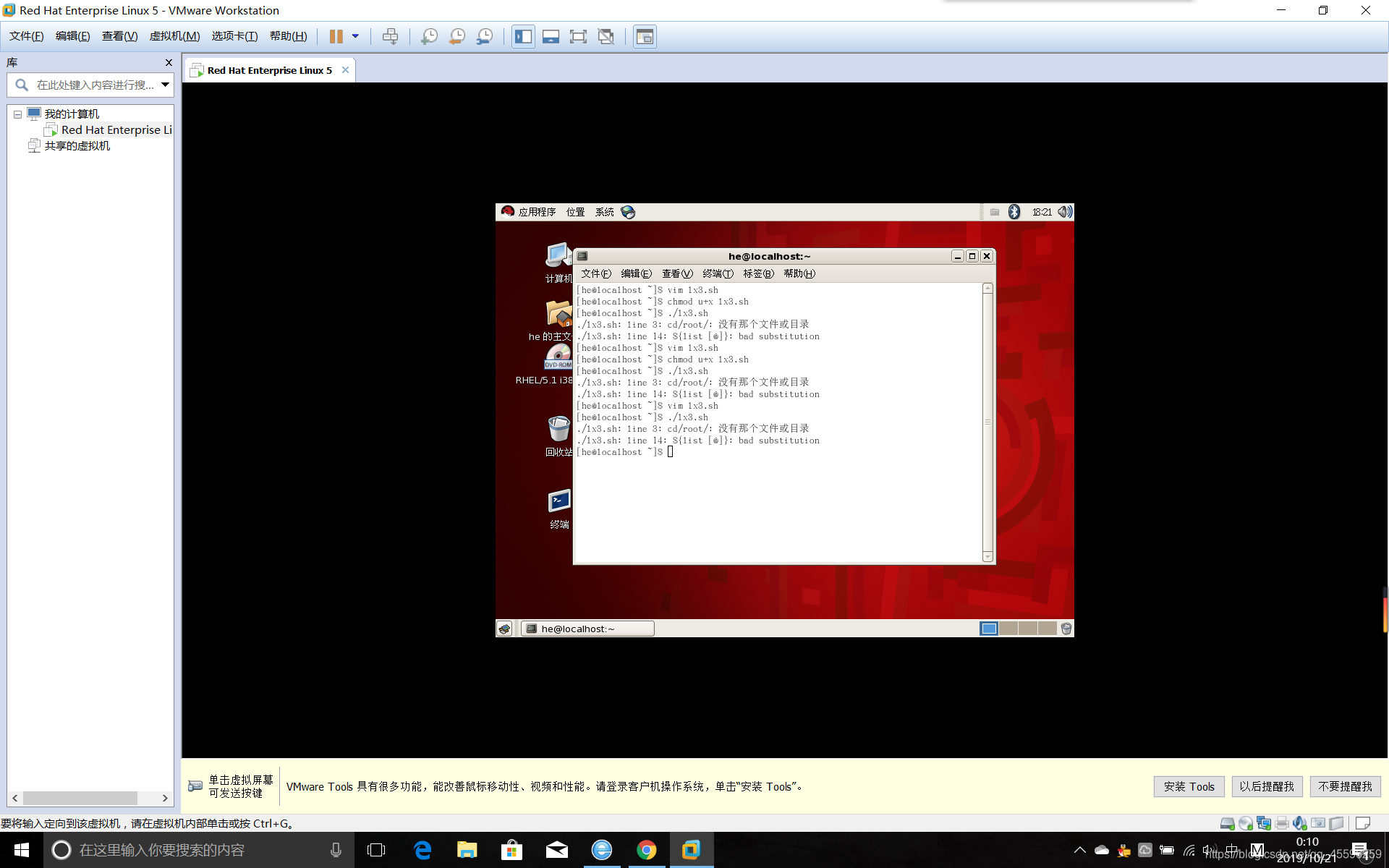Close the library panel
This screenshot has width=1389, height=868.
[x=169, y=62]
